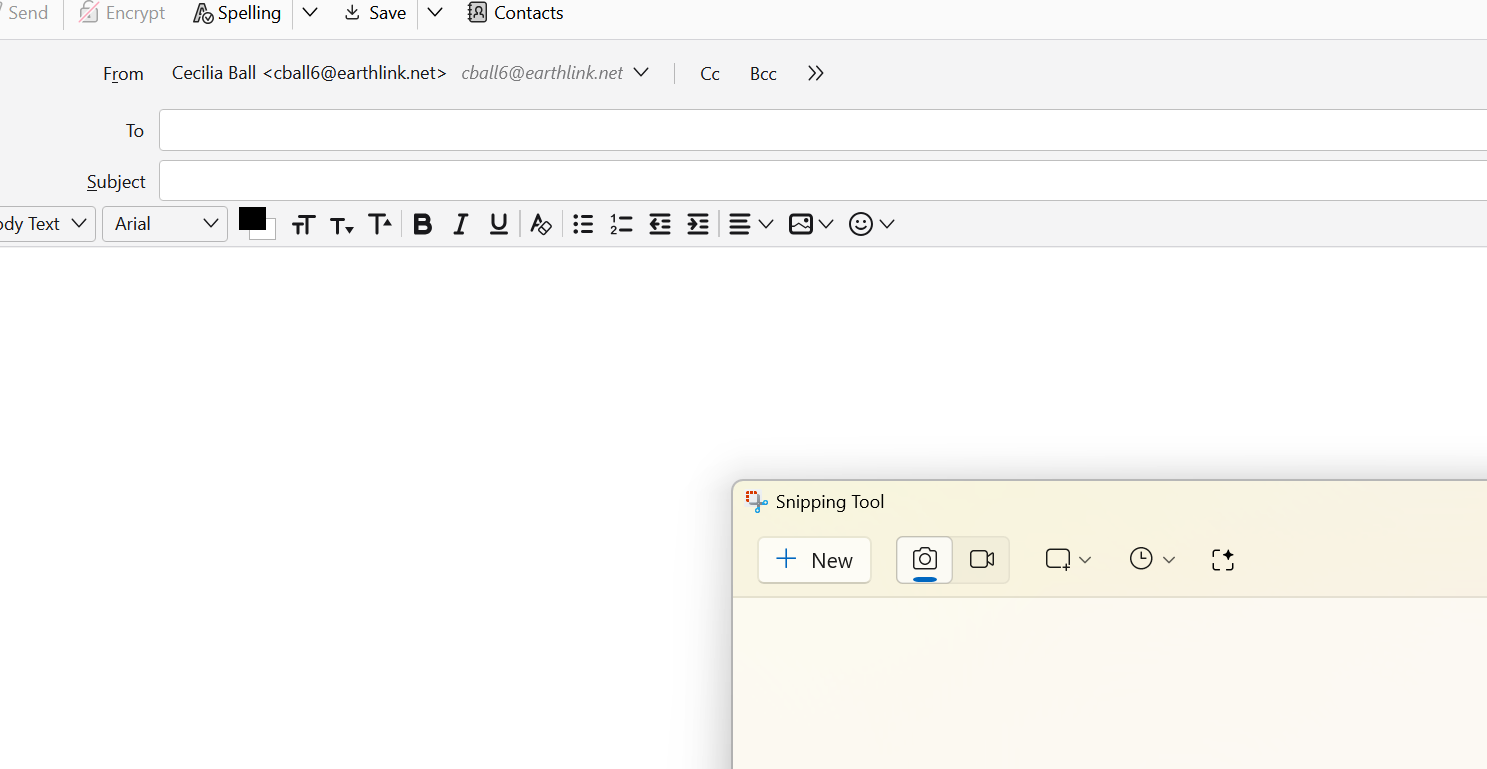The height and width of the screenshot is (769, 1487).
Task: Toggle underline formatting
Action: coord(499,225)
